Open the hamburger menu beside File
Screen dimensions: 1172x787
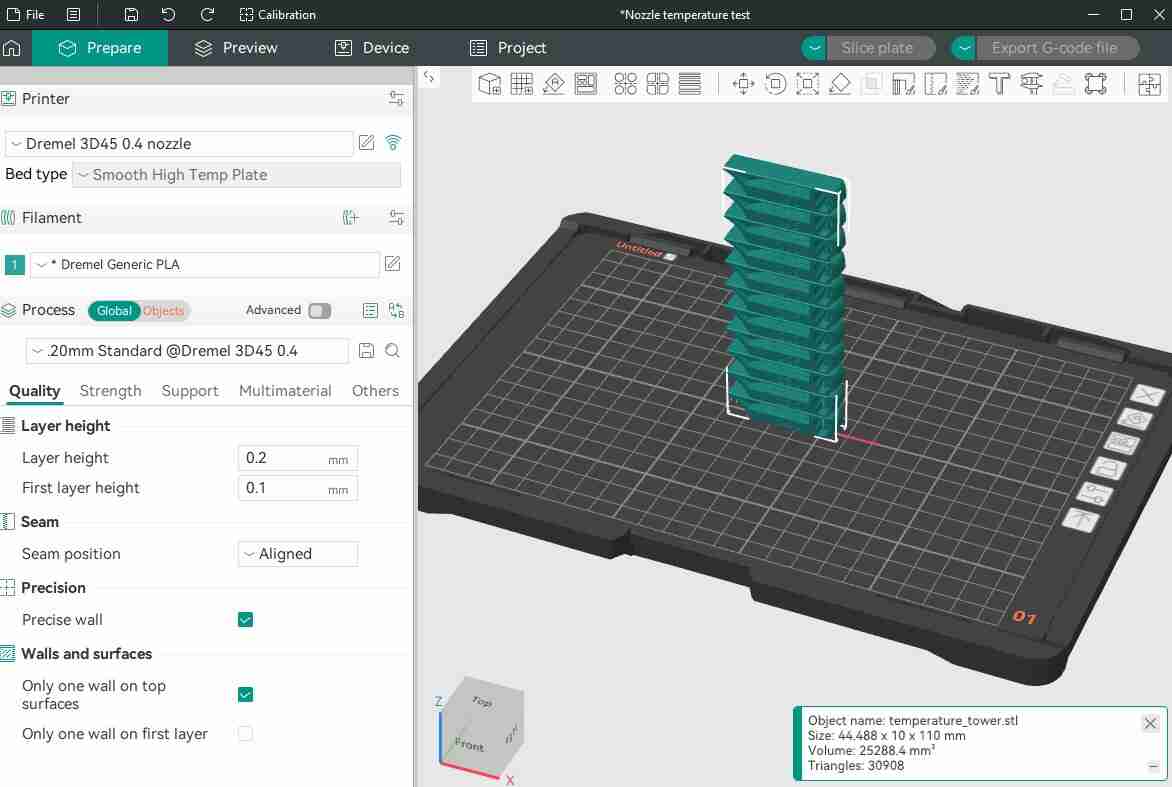coord(73,14)
